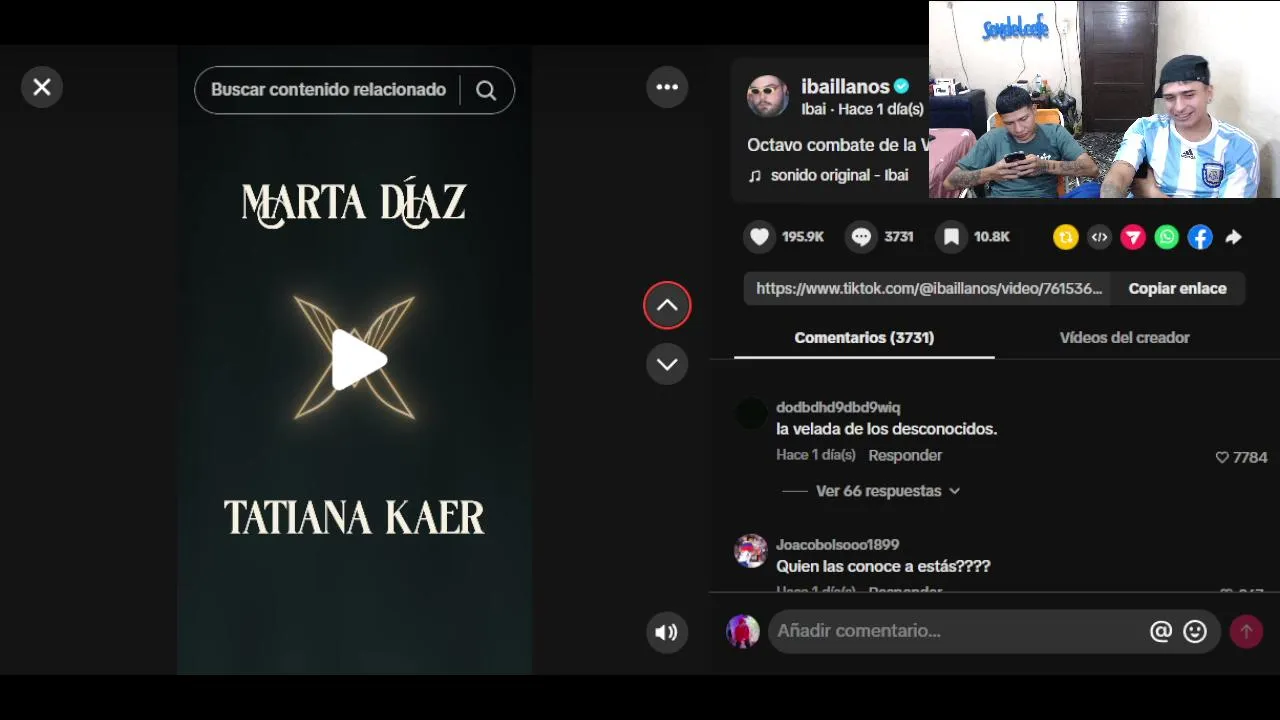Screen dimensions: 1280x720
Task: Click the Quien las conoce a estás comment text
Action: (883, 566)
